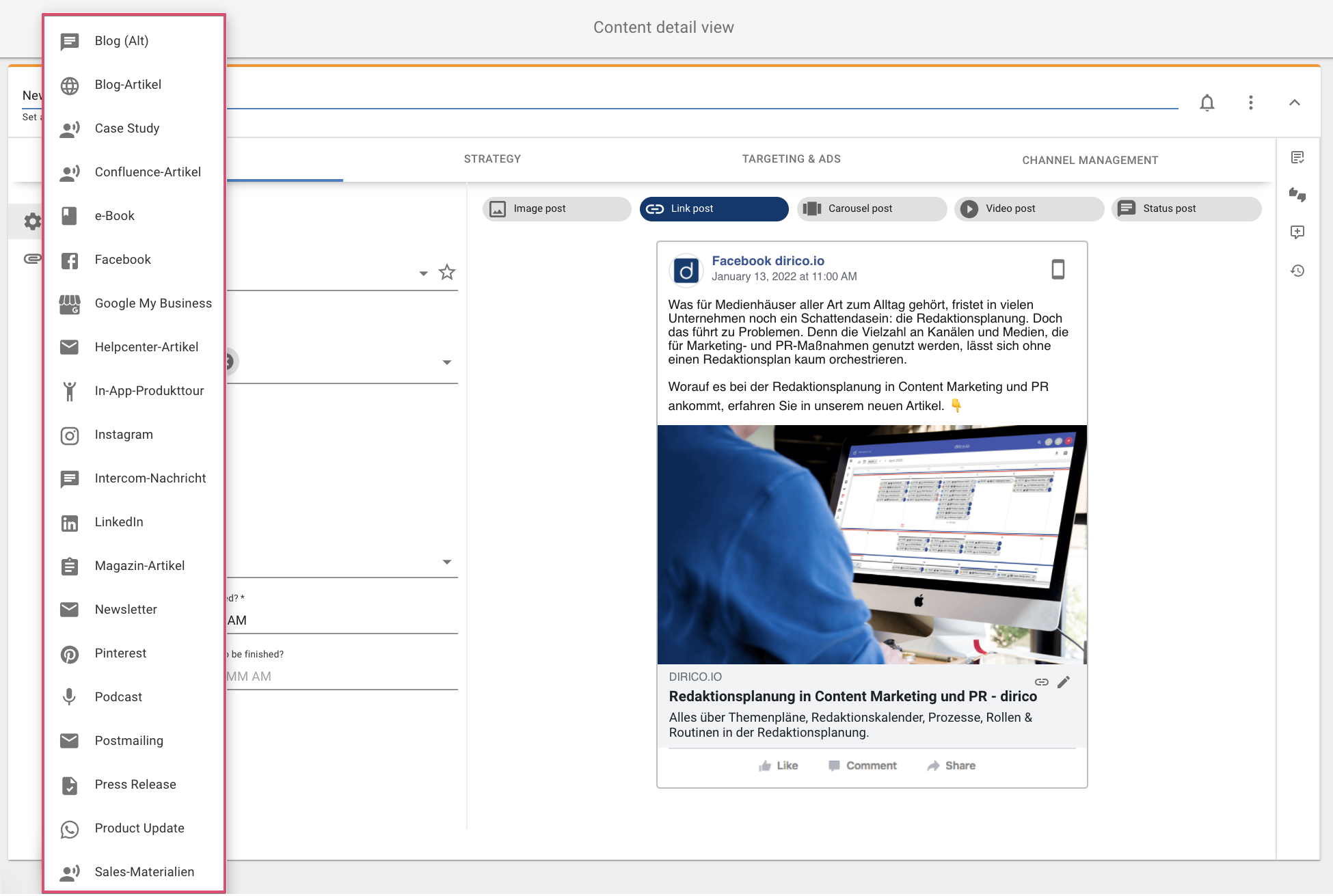Click the dirico.io profile avatar

pos(686,271)
